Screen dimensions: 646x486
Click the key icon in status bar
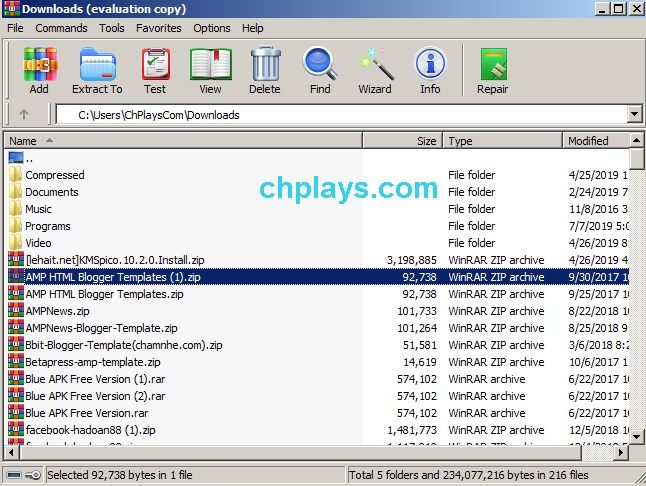pos(33,475)
